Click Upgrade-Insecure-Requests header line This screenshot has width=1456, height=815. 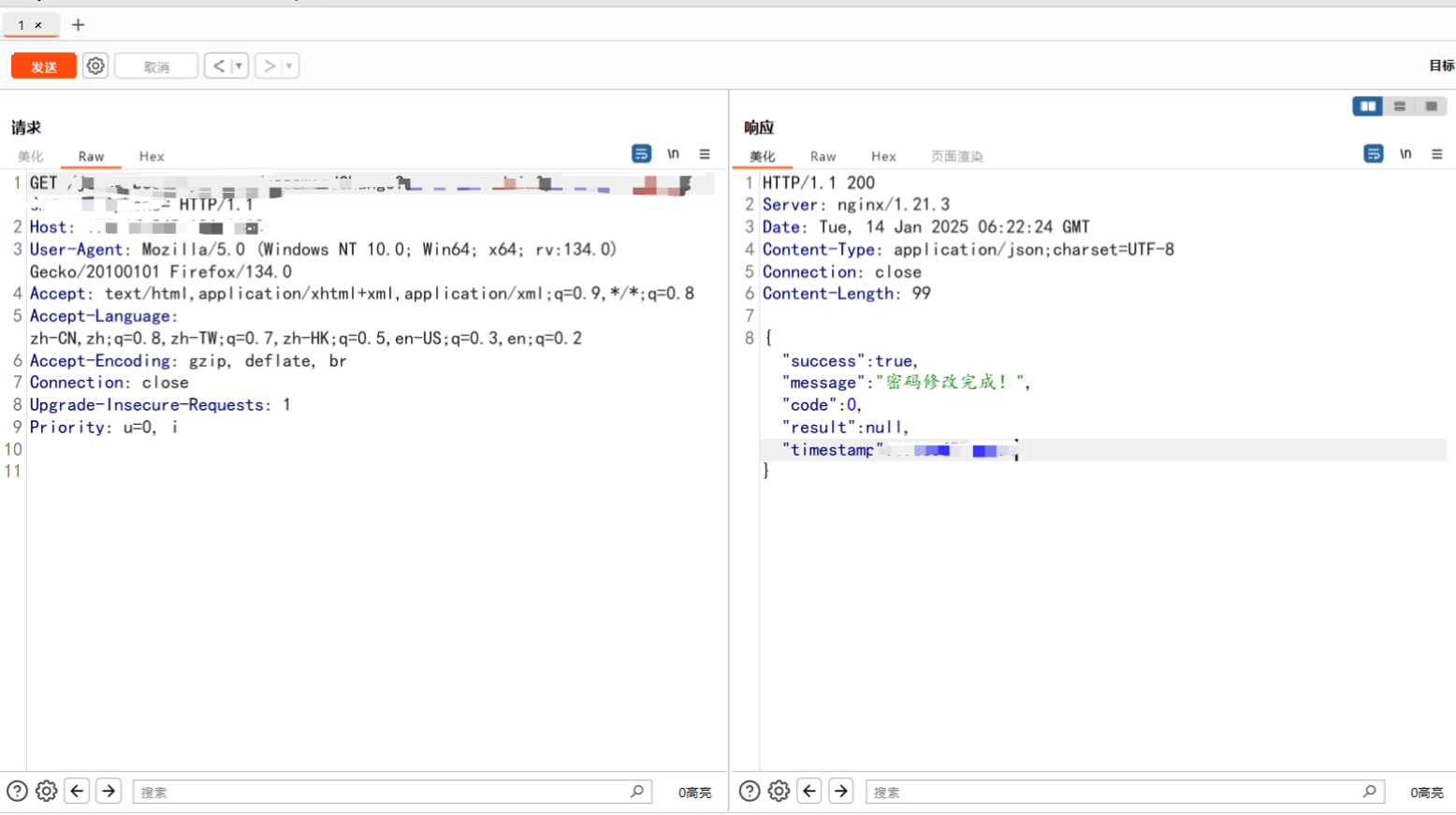pyautogui.click(x=160, y=404)
